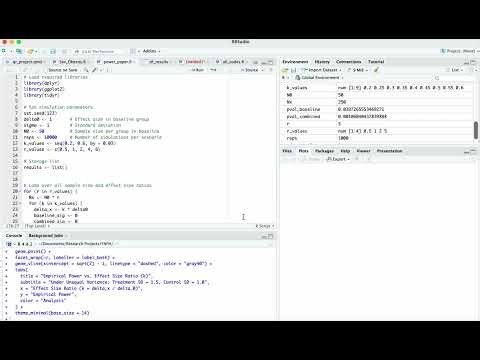480x360 pixels.
Task: Select the reps variable row
Action: click(x=377, y=138)
